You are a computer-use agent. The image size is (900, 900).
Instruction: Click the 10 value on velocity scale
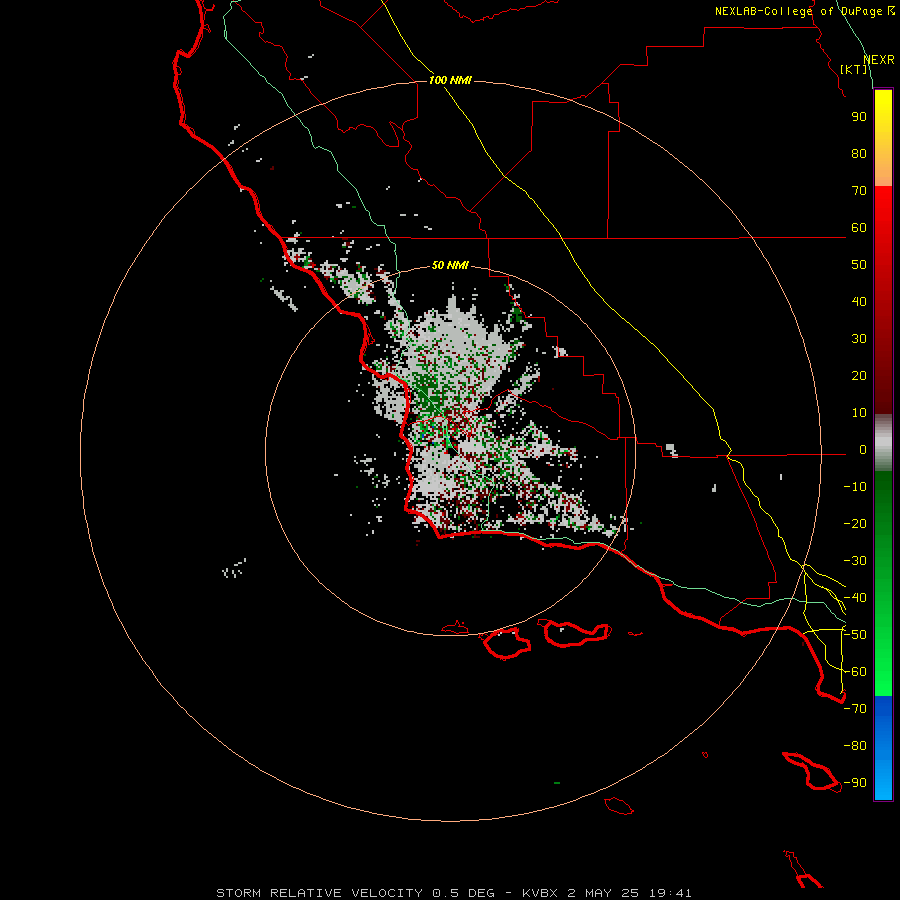click(859, 413)
